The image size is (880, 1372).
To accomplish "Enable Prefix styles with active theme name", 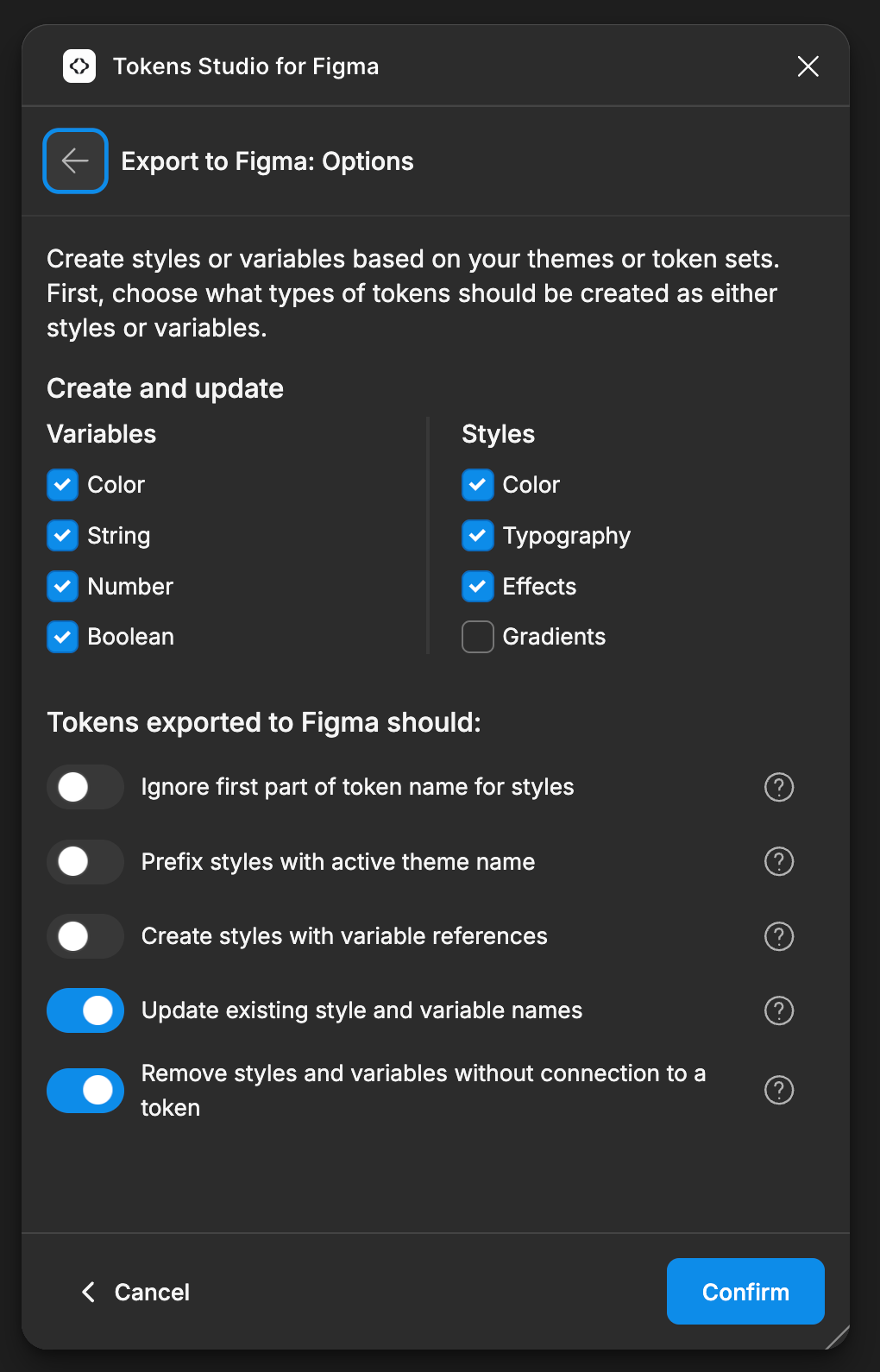I will pos(85,861).
